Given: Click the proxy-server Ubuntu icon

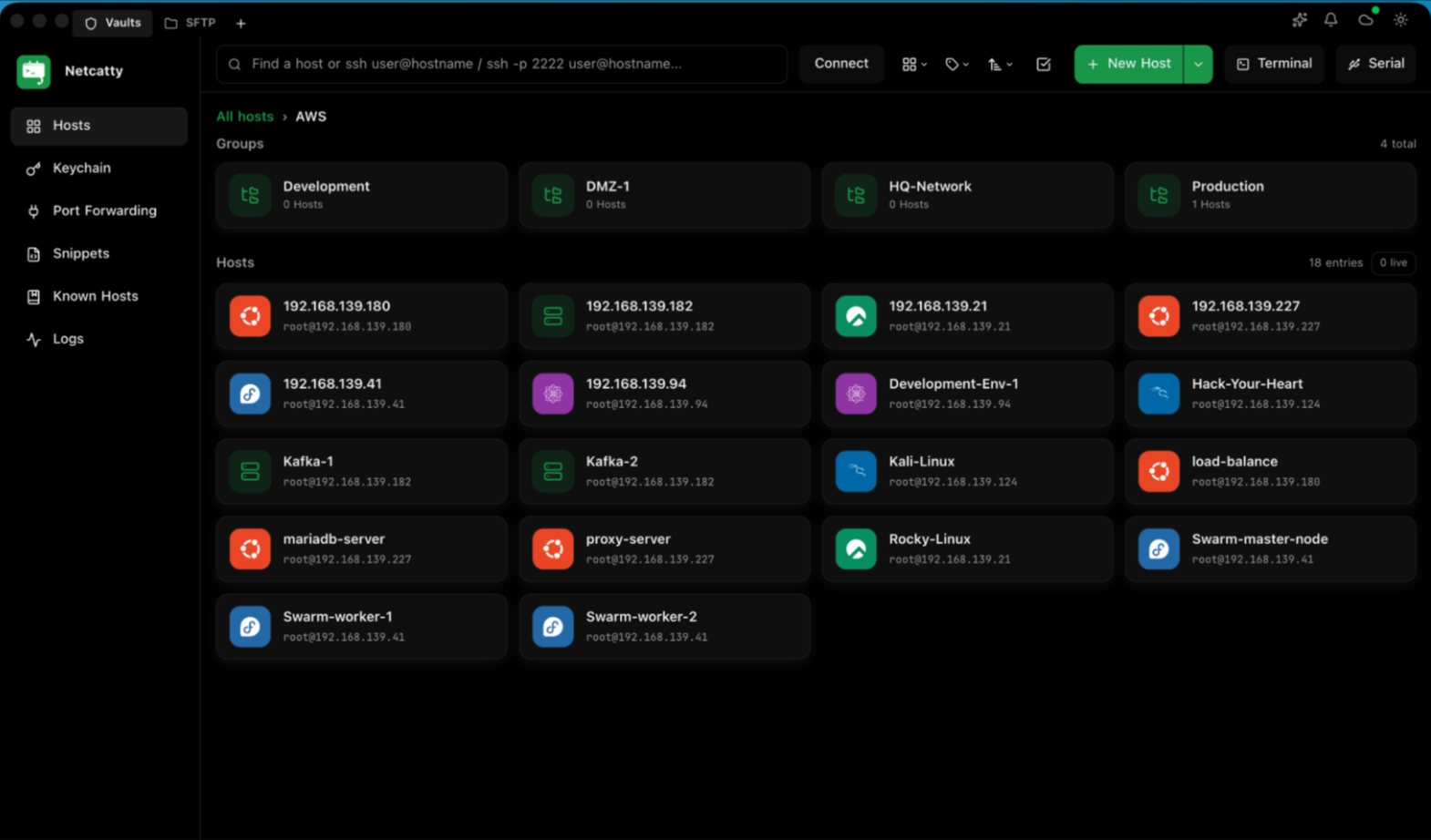Looking at the screenshot, I should (553, 548).
